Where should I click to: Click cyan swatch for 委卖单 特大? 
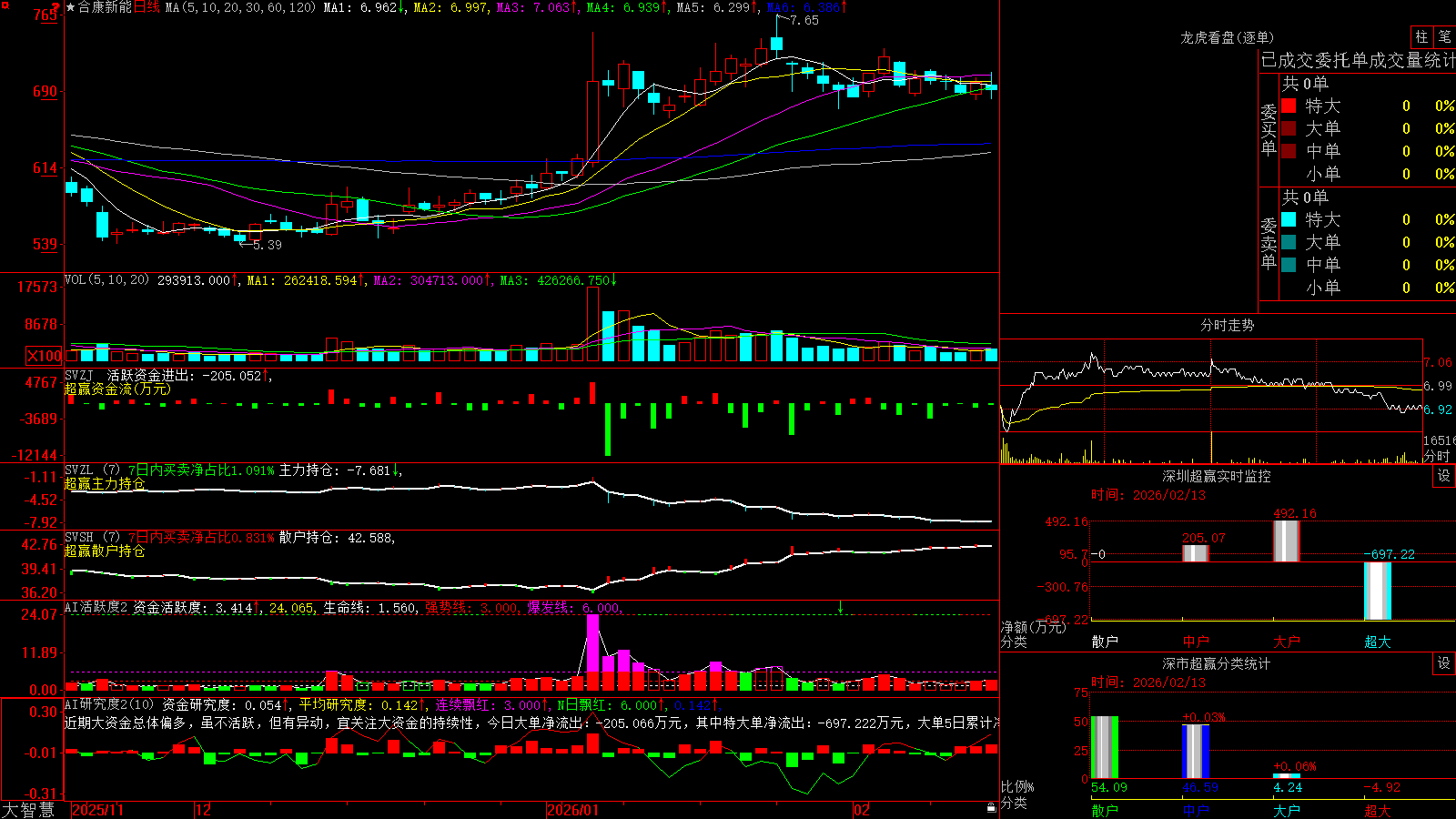click(1289, 219)
